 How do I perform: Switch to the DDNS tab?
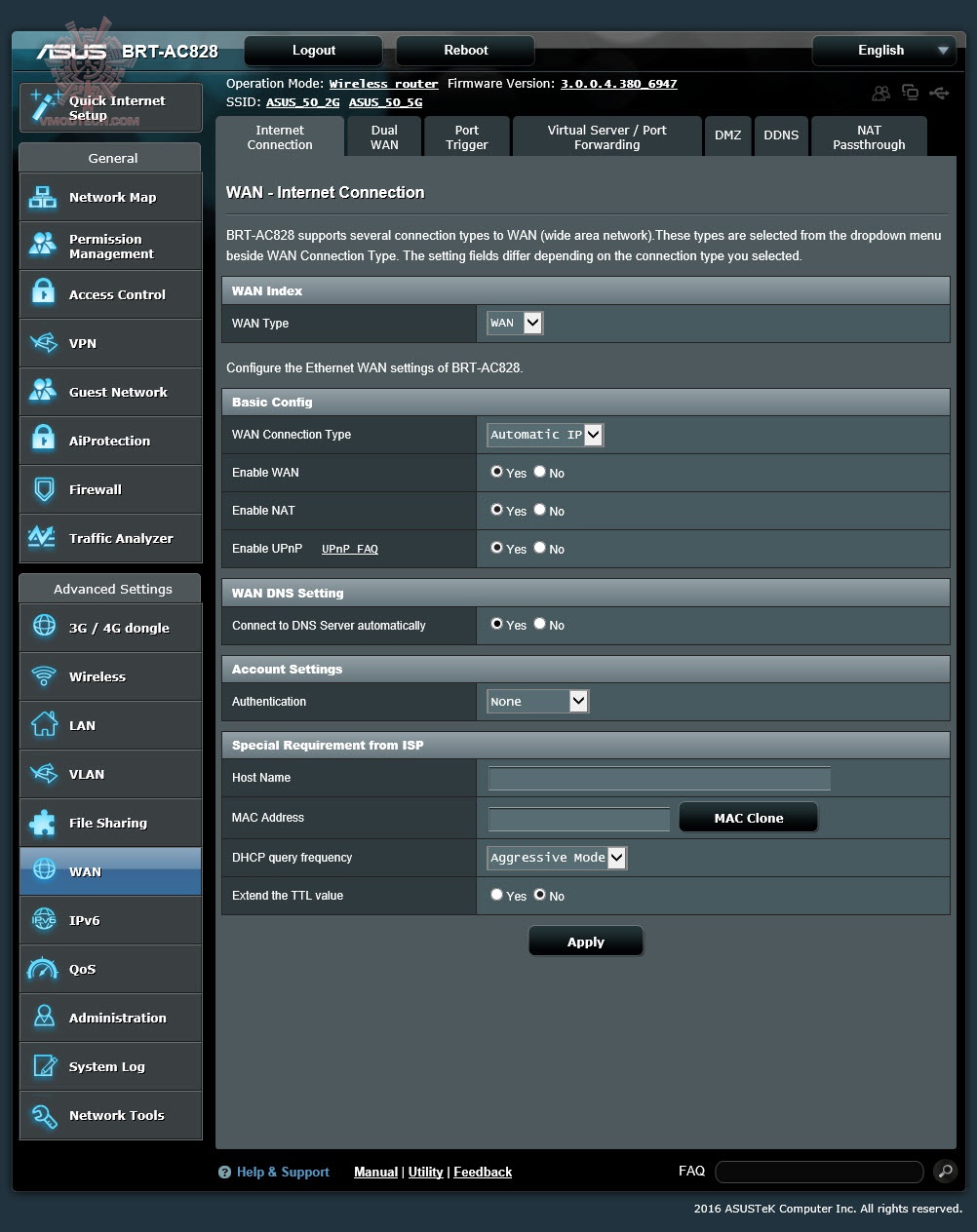[x=781, y=136]
